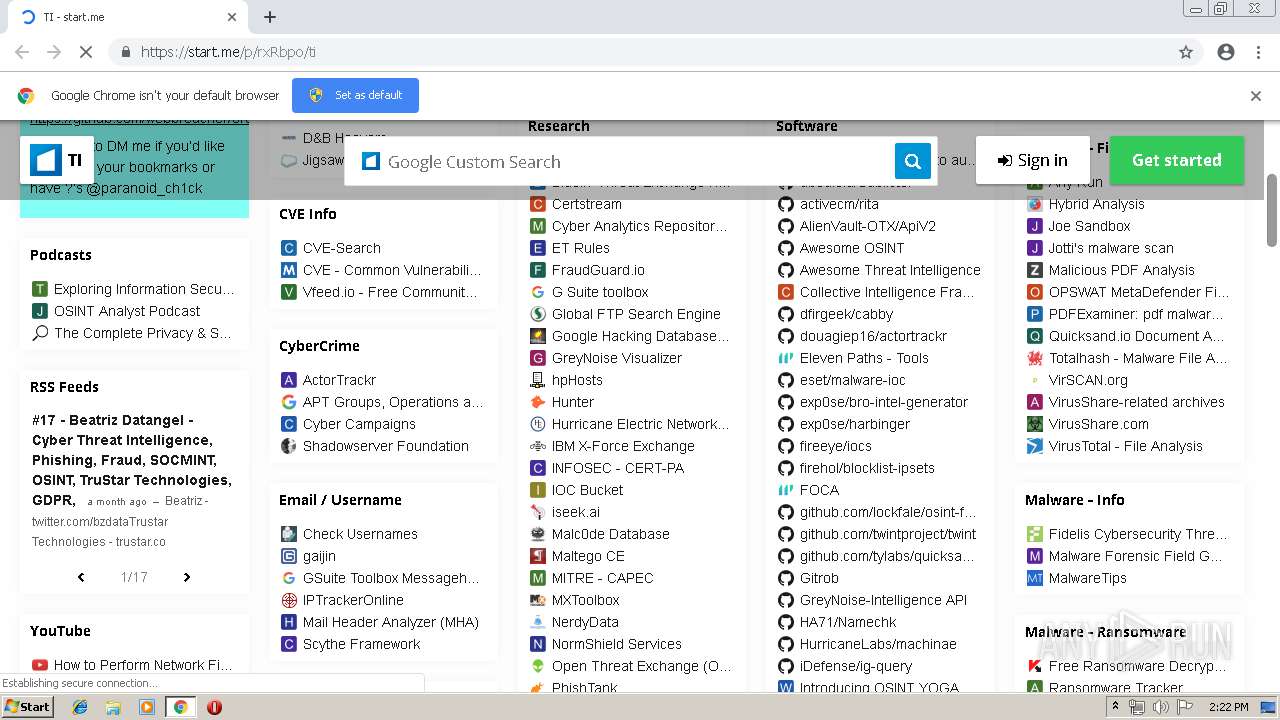Click the address bar URL
The image size is (1280, 720).
pos(228,52)
